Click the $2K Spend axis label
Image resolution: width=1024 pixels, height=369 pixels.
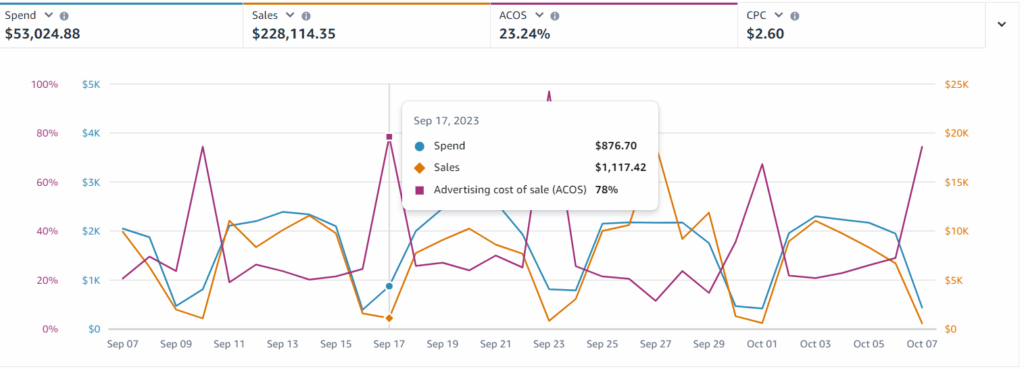tap(90, 231)
